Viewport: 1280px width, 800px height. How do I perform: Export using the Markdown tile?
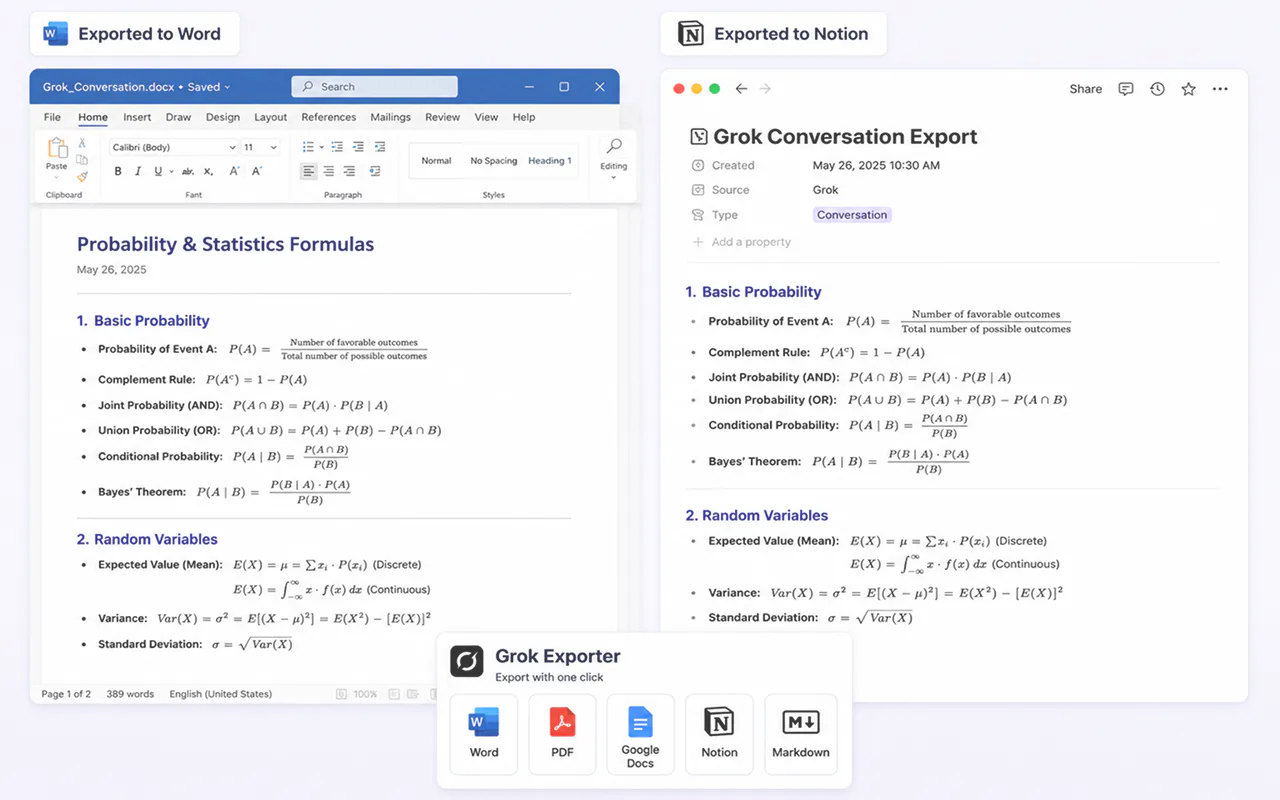801,734
